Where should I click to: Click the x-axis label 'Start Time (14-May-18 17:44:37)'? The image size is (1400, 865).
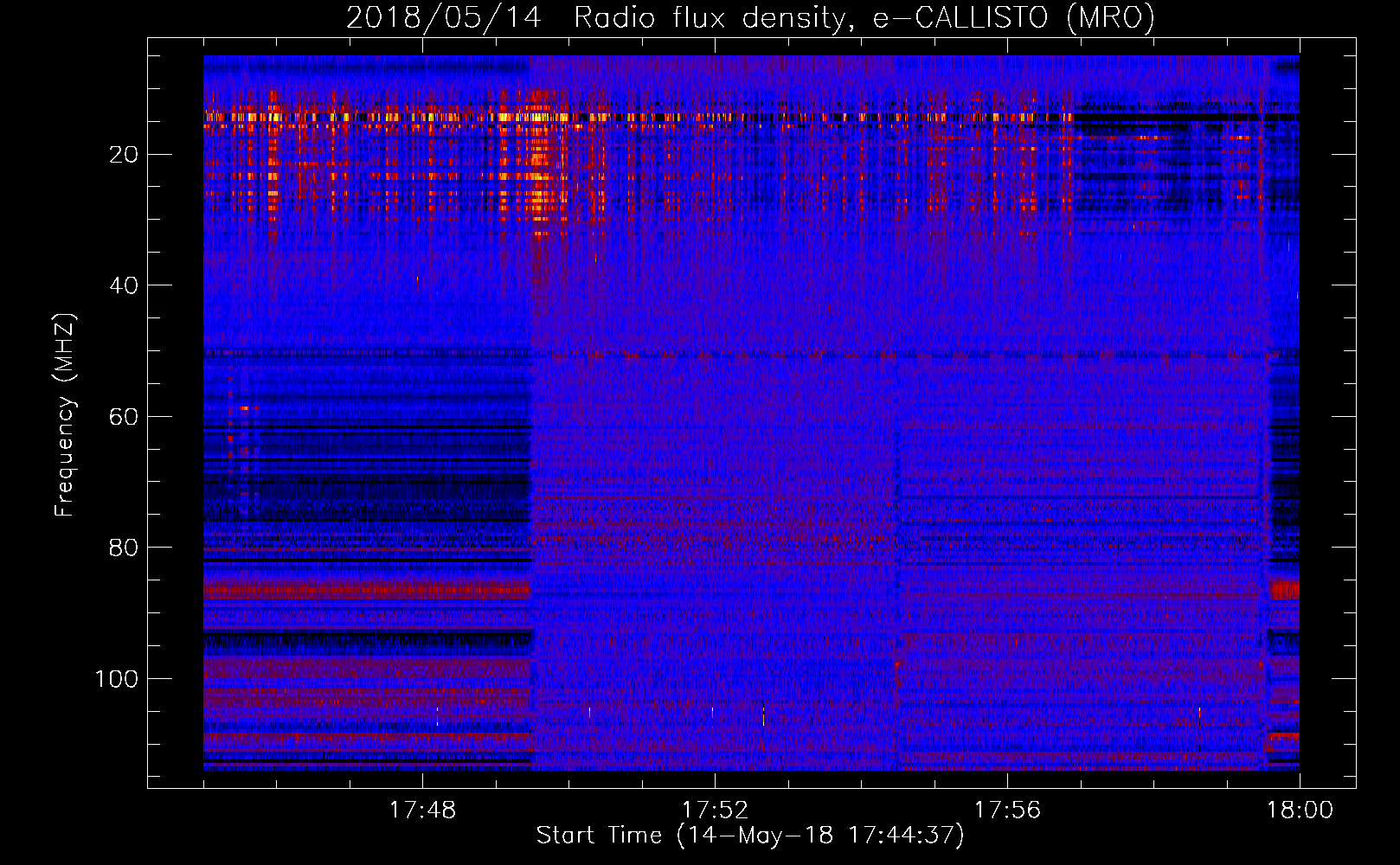click(749, 835)
